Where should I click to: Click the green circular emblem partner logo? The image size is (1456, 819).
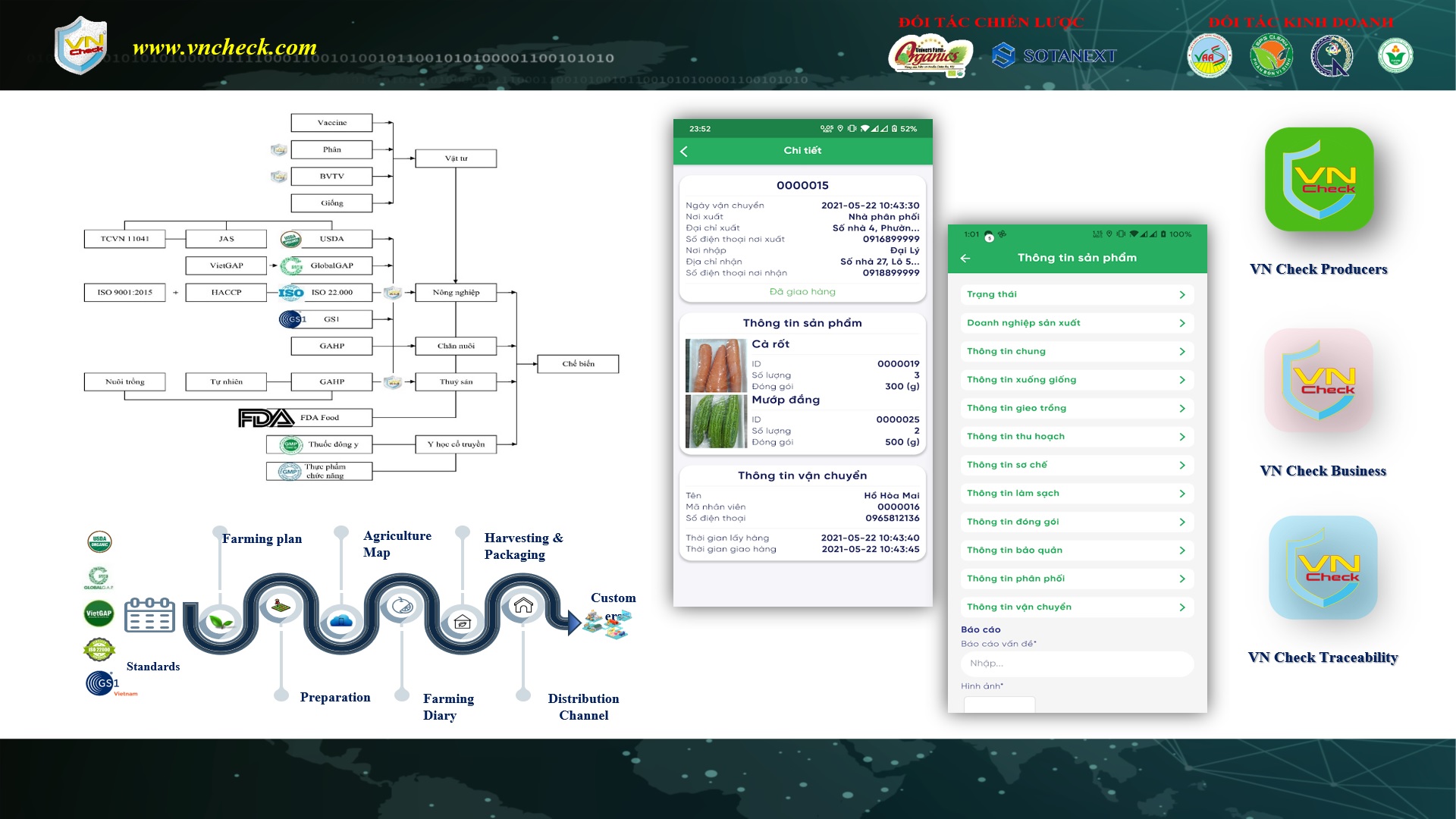(x=1395, y=56)
